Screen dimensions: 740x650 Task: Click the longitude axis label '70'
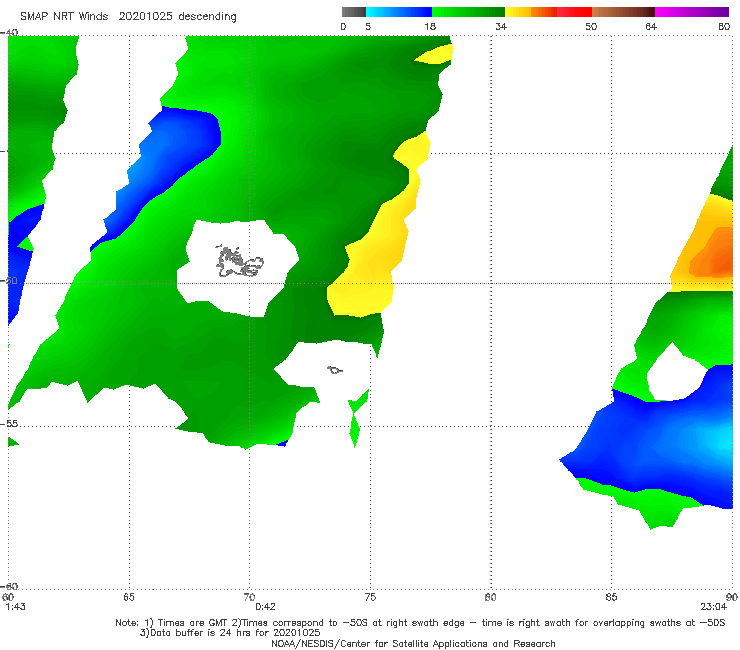(x=249, y=597)
